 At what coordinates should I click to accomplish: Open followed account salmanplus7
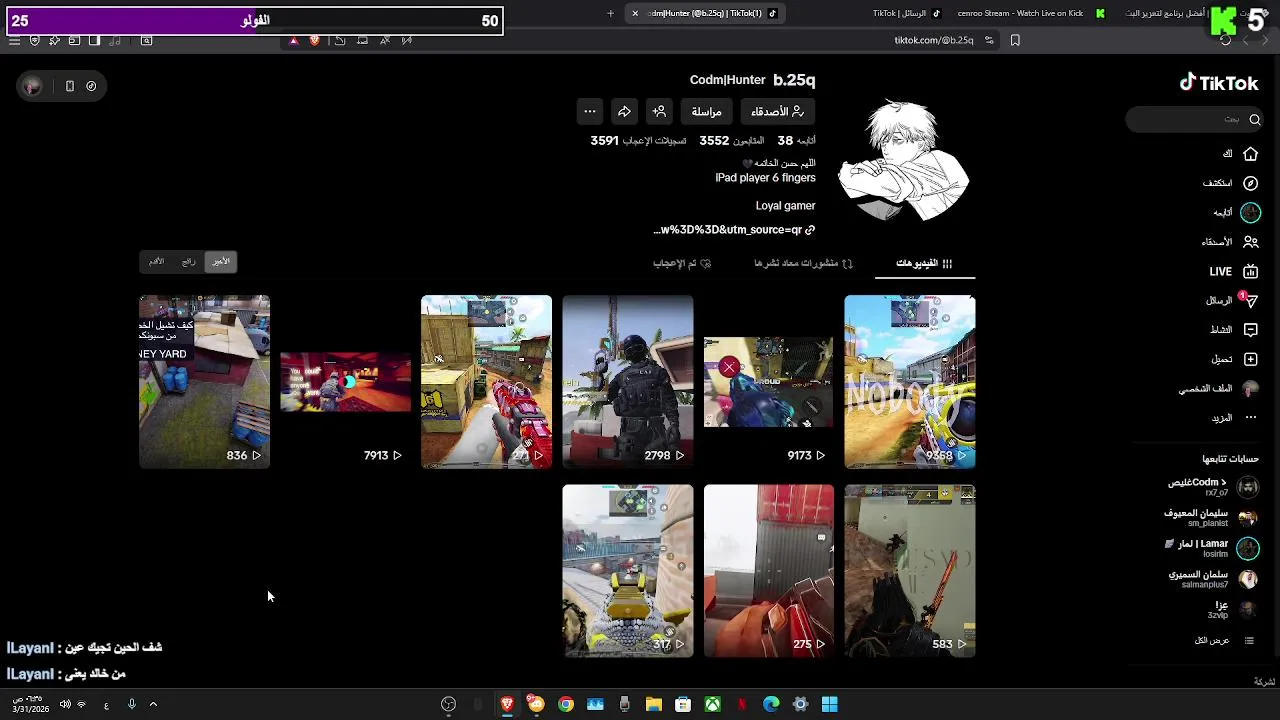[x=1212, y=579]
